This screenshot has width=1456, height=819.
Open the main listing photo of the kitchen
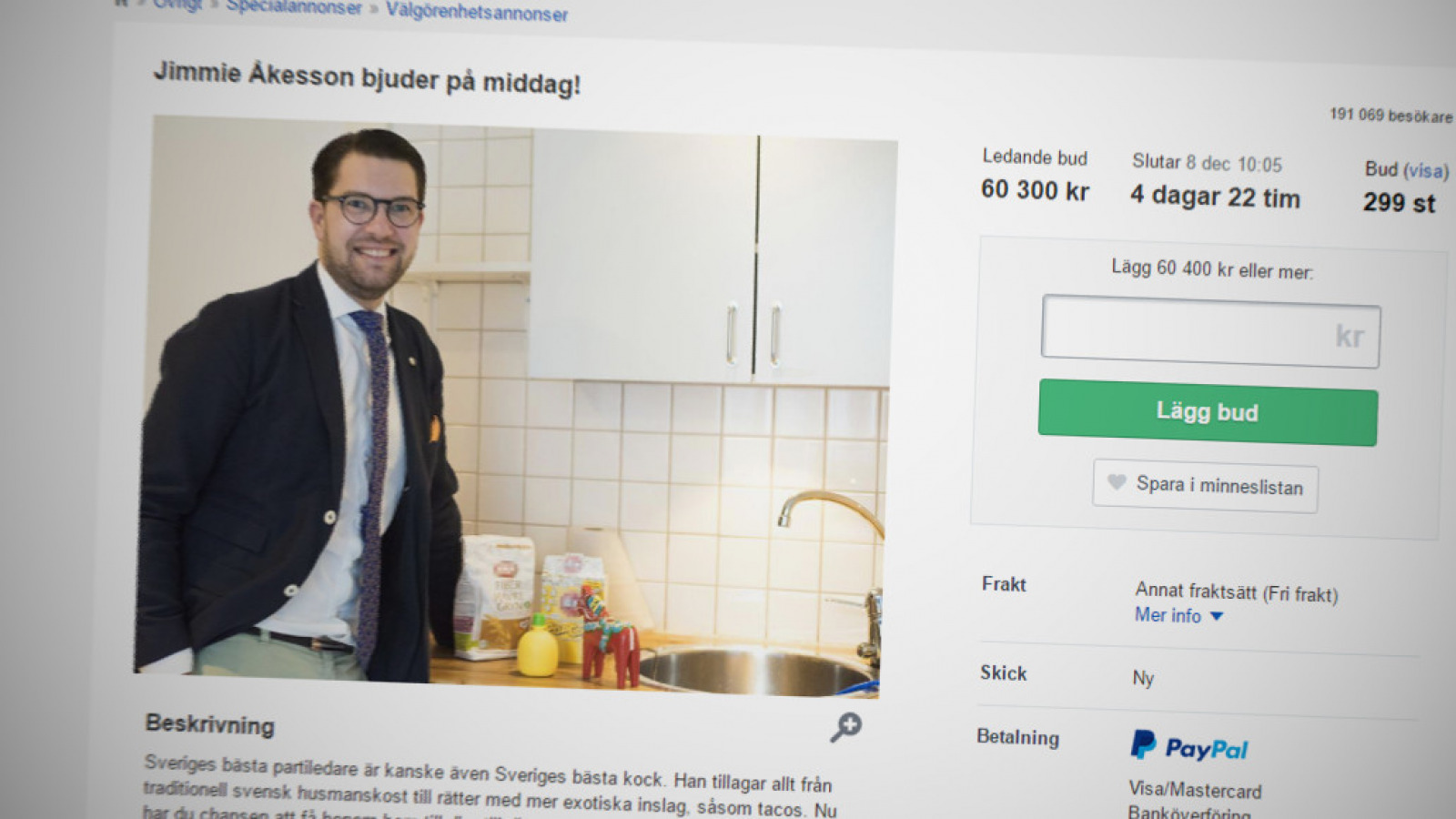pos(516,408)
